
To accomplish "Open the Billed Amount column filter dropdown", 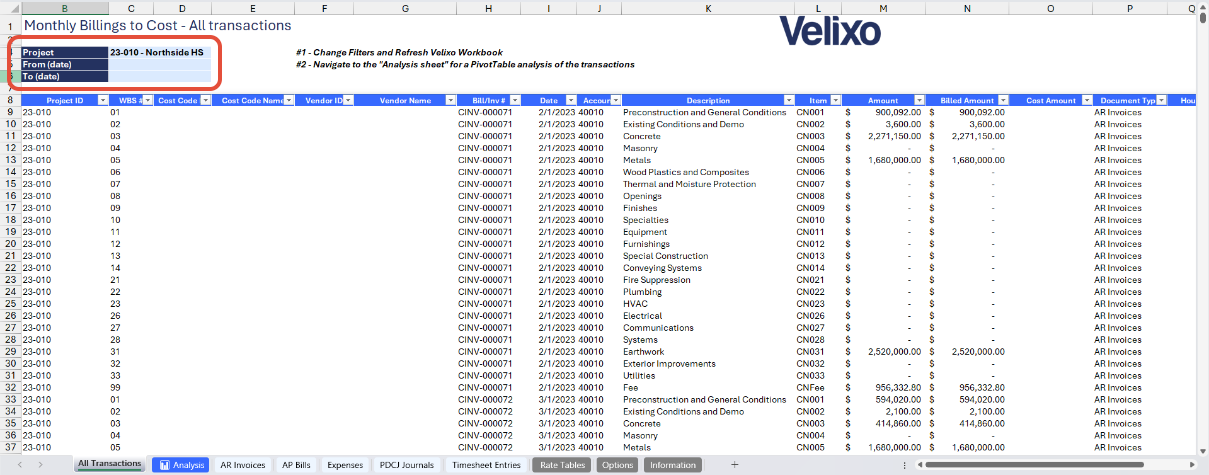I will [1003, 101].
